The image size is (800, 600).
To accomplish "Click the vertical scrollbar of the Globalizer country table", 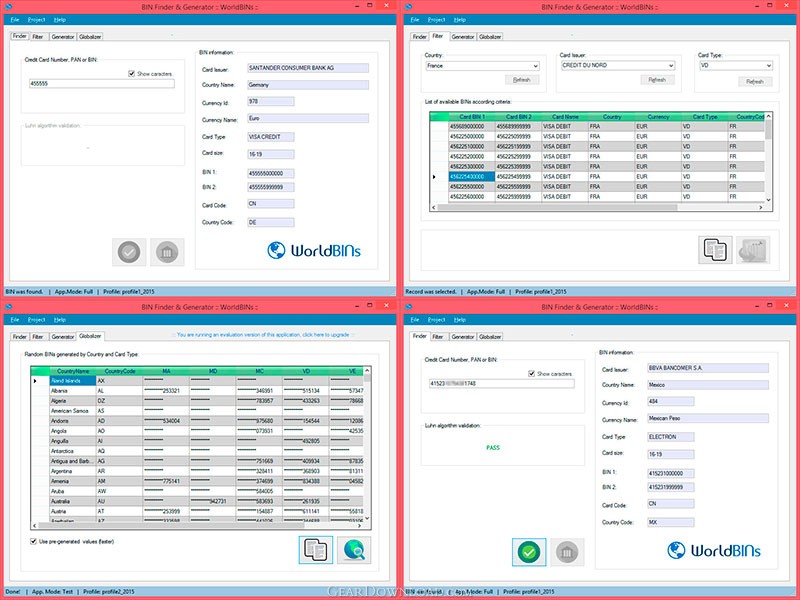I will pyautogui.click(x=367, y=444).
